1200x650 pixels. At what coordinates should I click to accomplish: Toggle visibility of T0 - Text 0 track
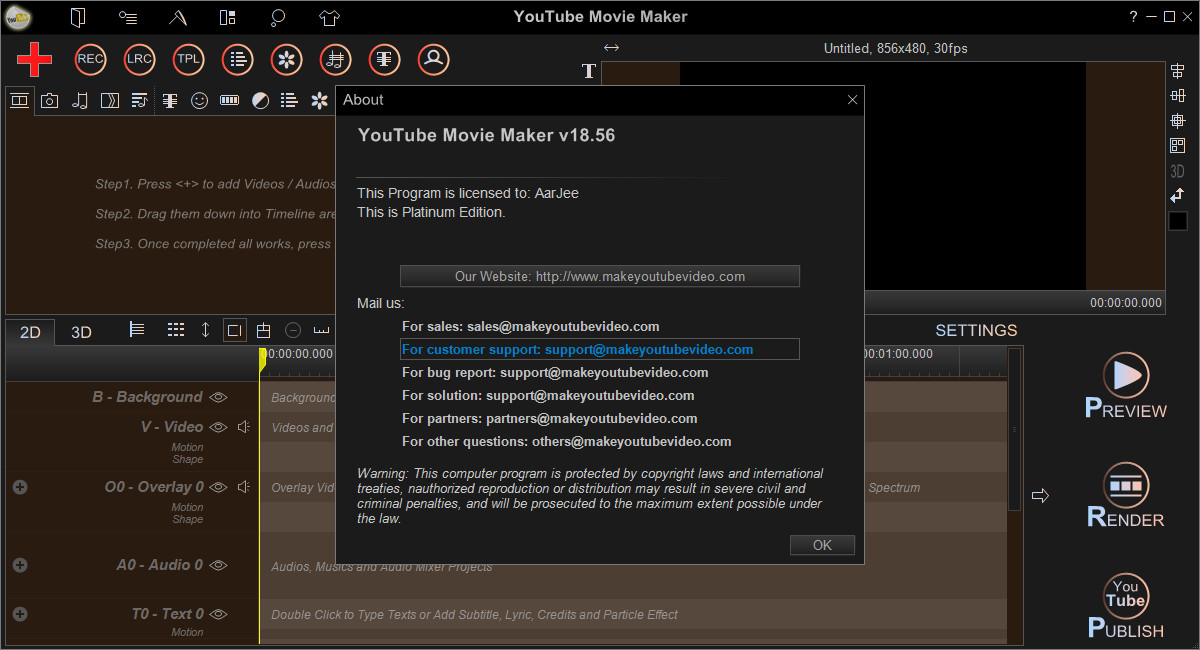pyautogui.click(x=218, y=614)
